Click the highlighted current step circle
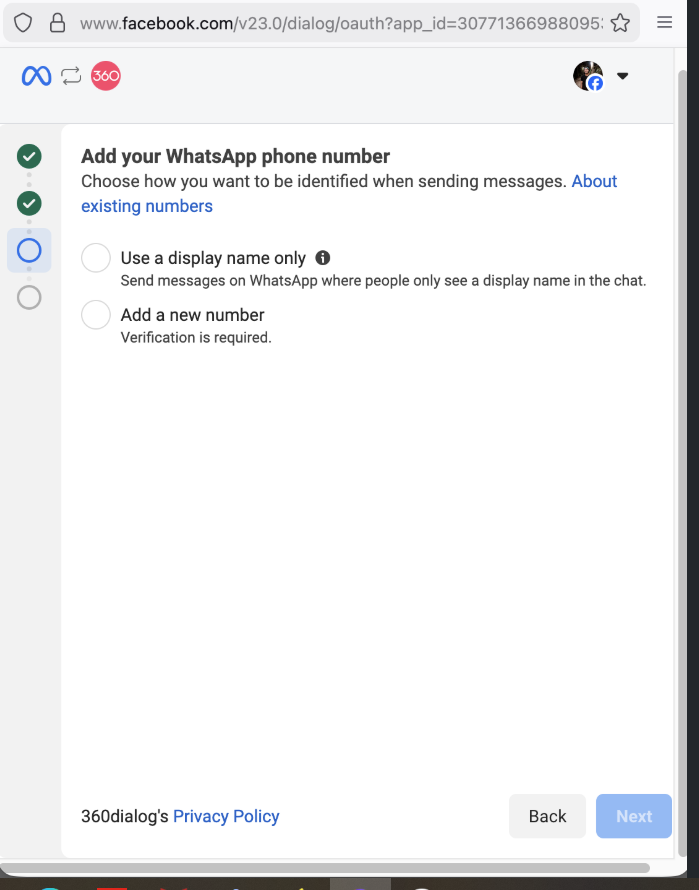699x890 pixels. (x=29, y=250)
